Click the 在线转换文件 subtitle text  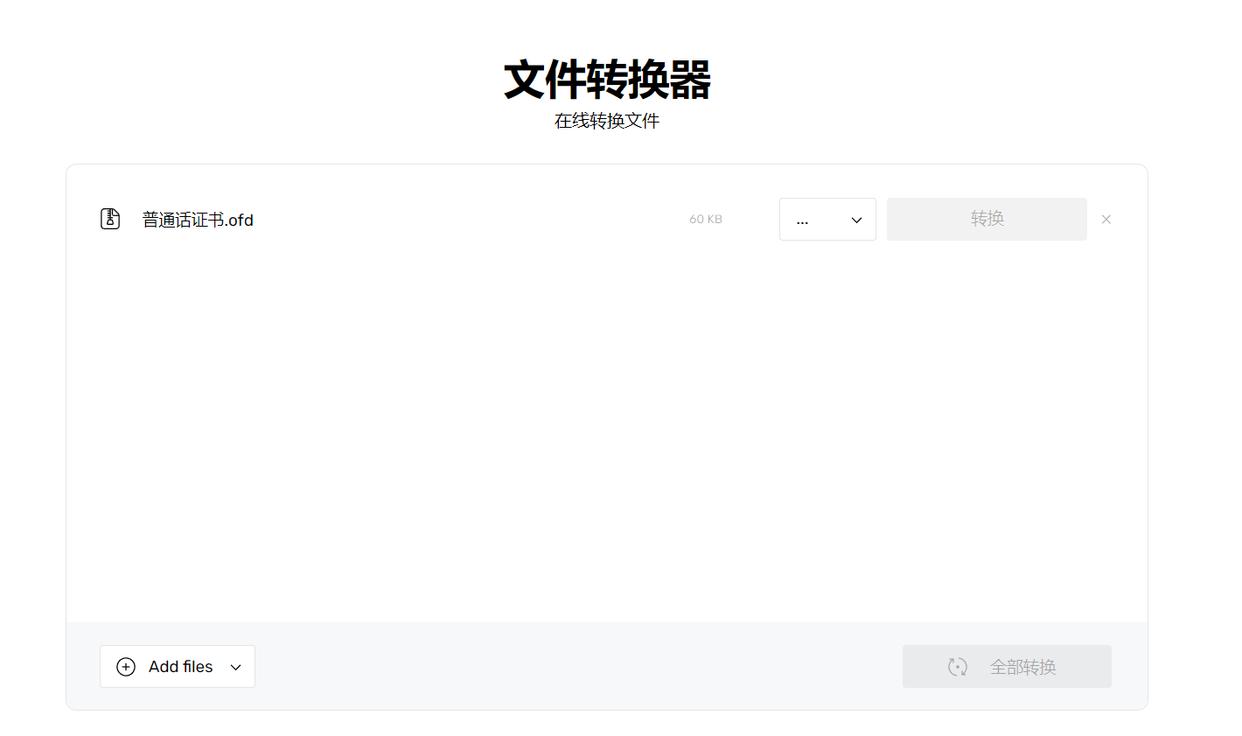607,121
